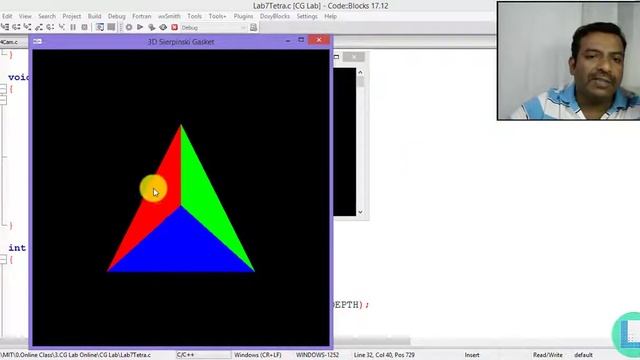Click the Step out debugger icon
The height and width of the screenshot is (360, 640).
pos(39,27)
